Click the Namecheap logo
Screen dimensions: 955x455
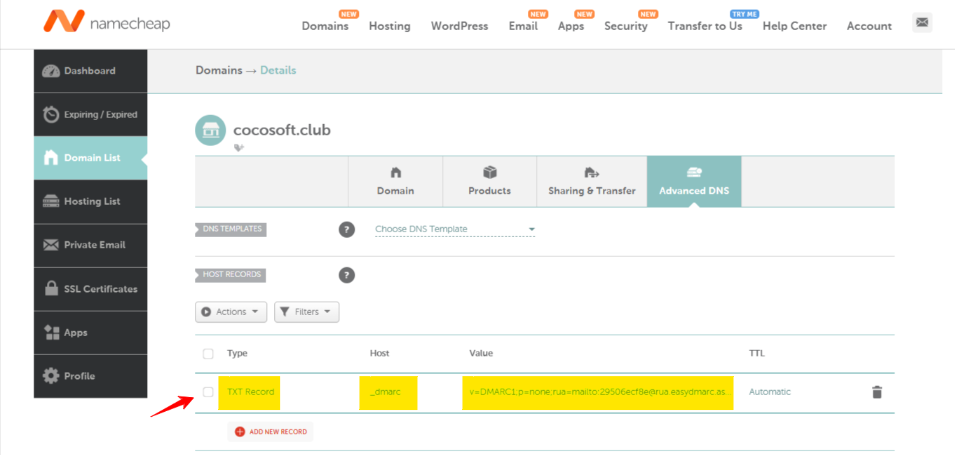[x=107, y=23]
